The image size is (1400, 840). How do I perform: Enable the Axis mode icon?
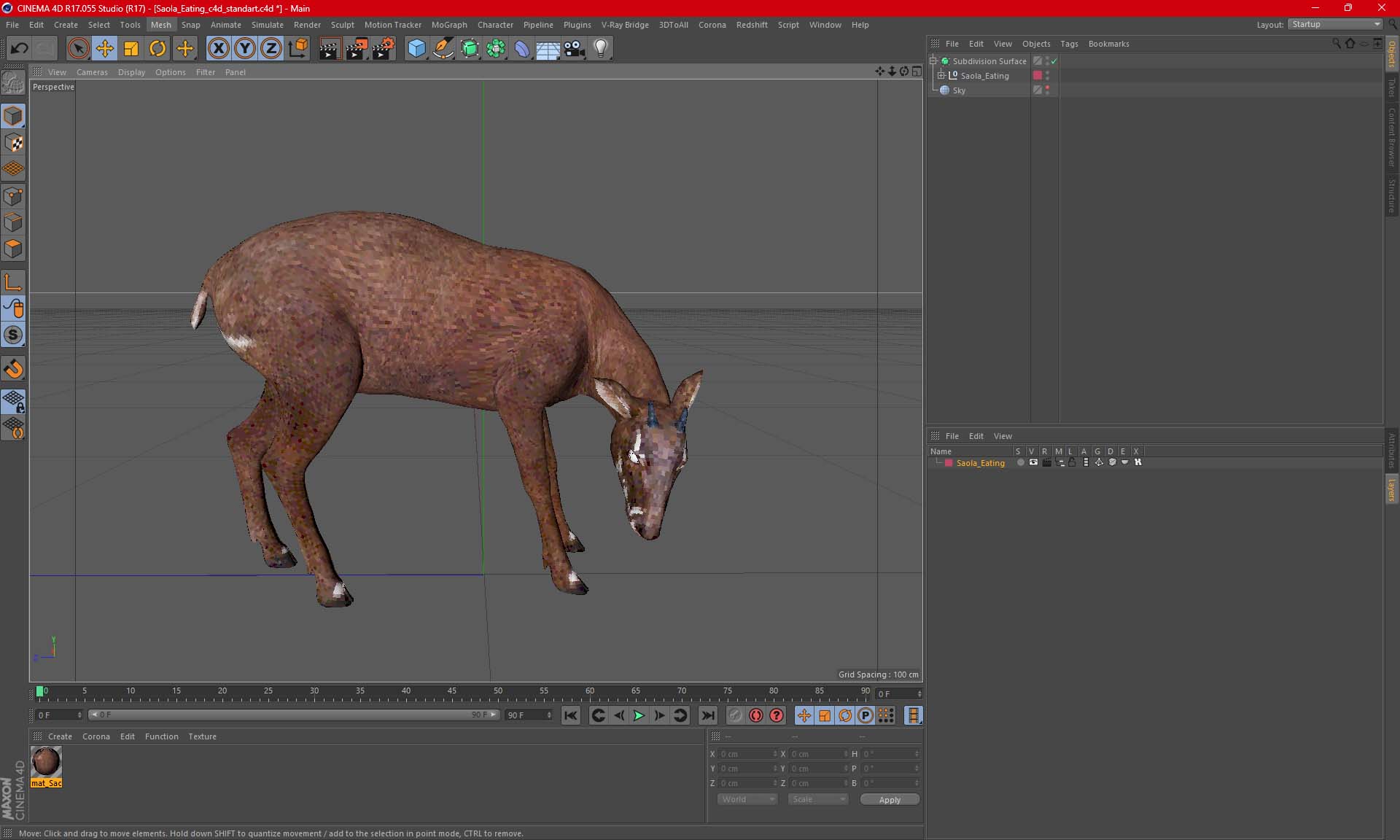[x=14, y=282]
